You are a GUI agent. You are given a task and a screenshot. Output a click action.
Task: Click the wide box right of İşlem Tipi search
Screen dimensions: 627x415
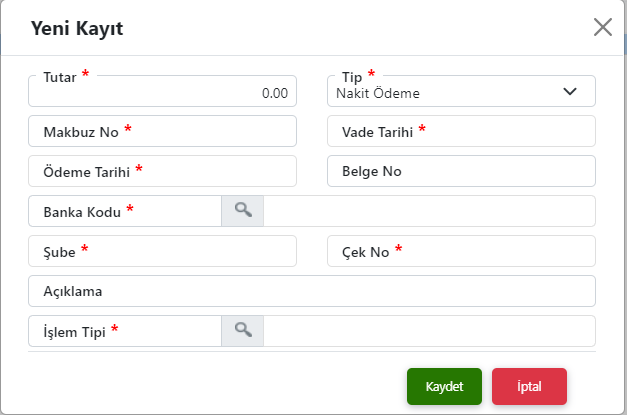[x=430, y=331]
